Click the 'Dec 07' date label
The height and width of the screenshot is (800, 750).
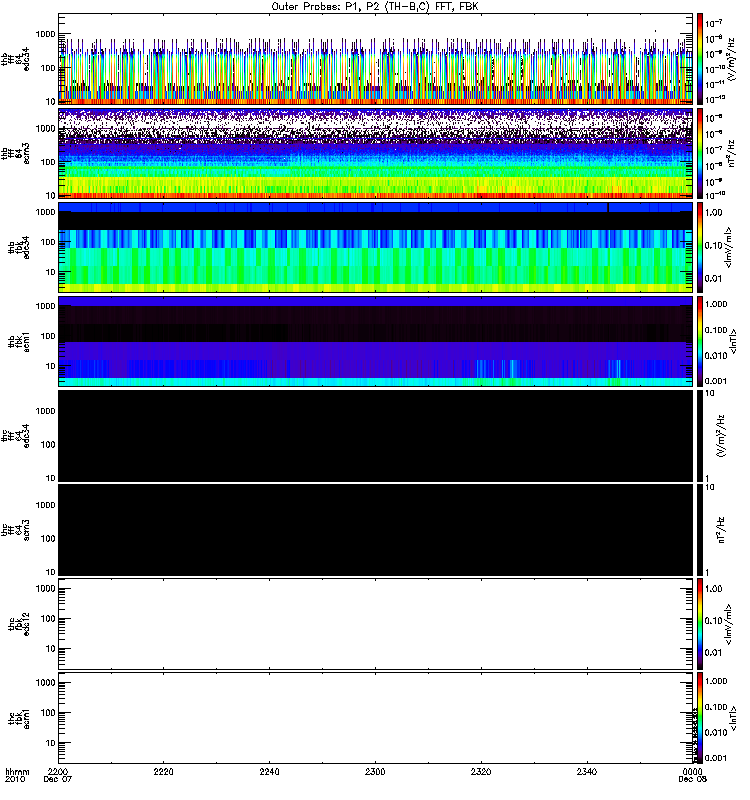(58, 779)
